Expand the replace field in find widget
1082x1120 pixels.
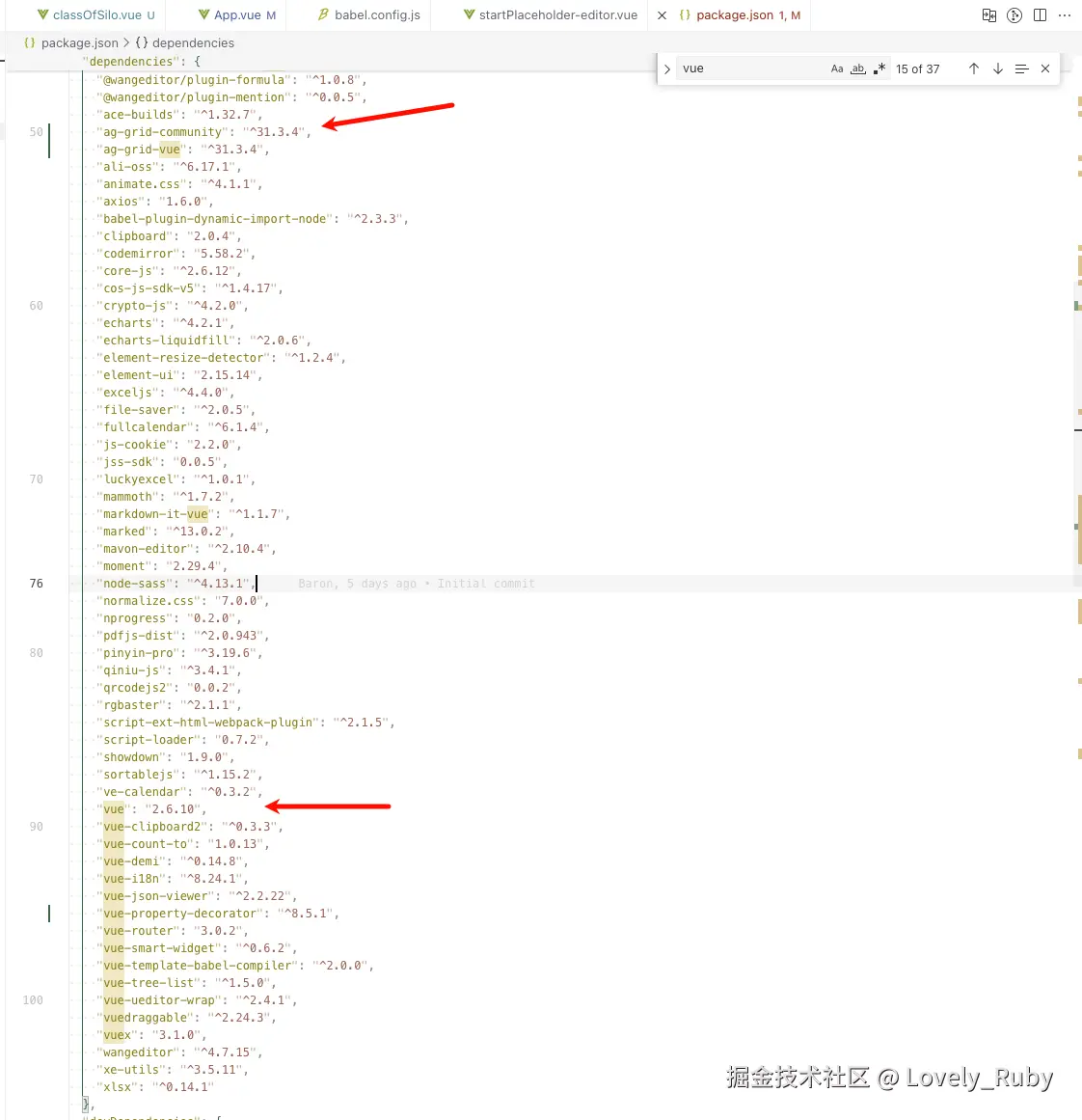tap(667, 68)
